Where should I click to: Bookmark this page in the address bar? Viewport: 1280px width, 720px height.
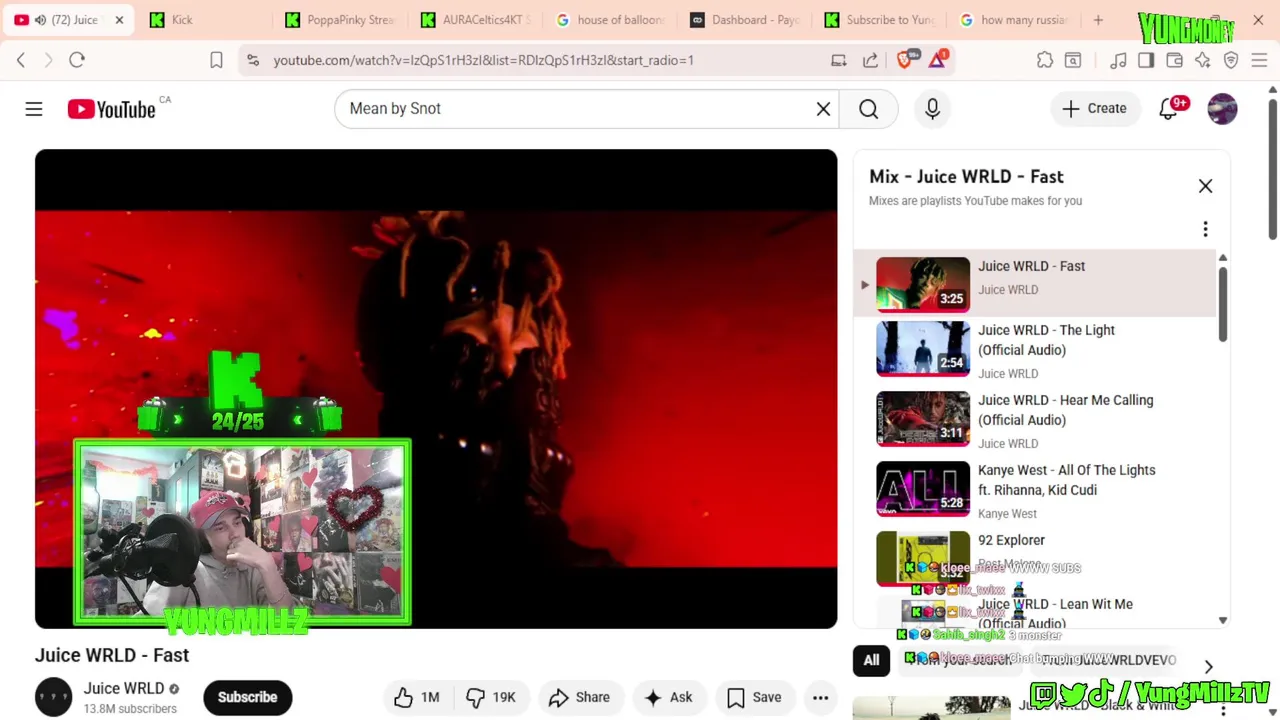[216, 60]
